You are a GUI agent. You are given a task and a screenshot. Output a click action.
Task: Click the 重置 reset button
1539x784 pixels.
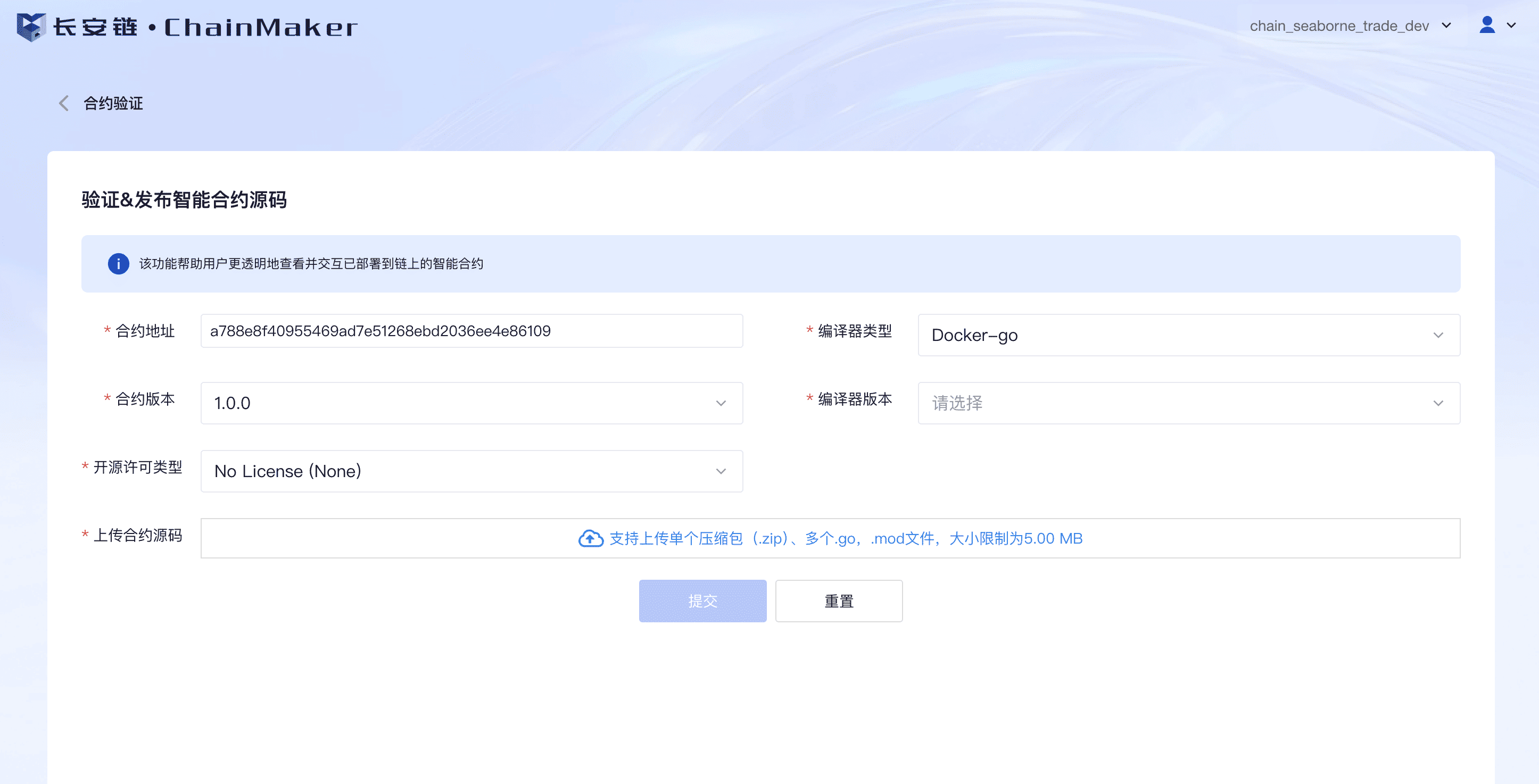pyautogui.click(x=839, y=600)
